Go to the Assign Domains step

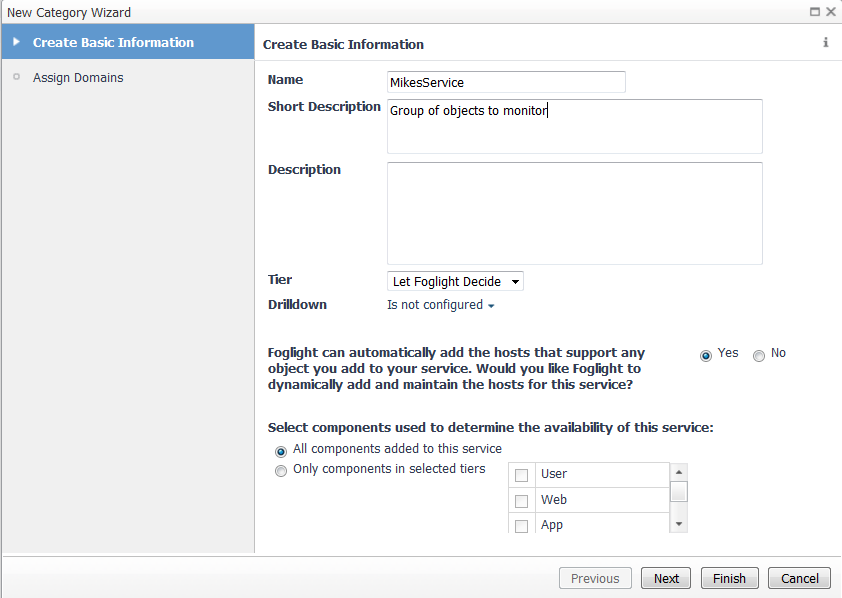click(x=78, y=78)
